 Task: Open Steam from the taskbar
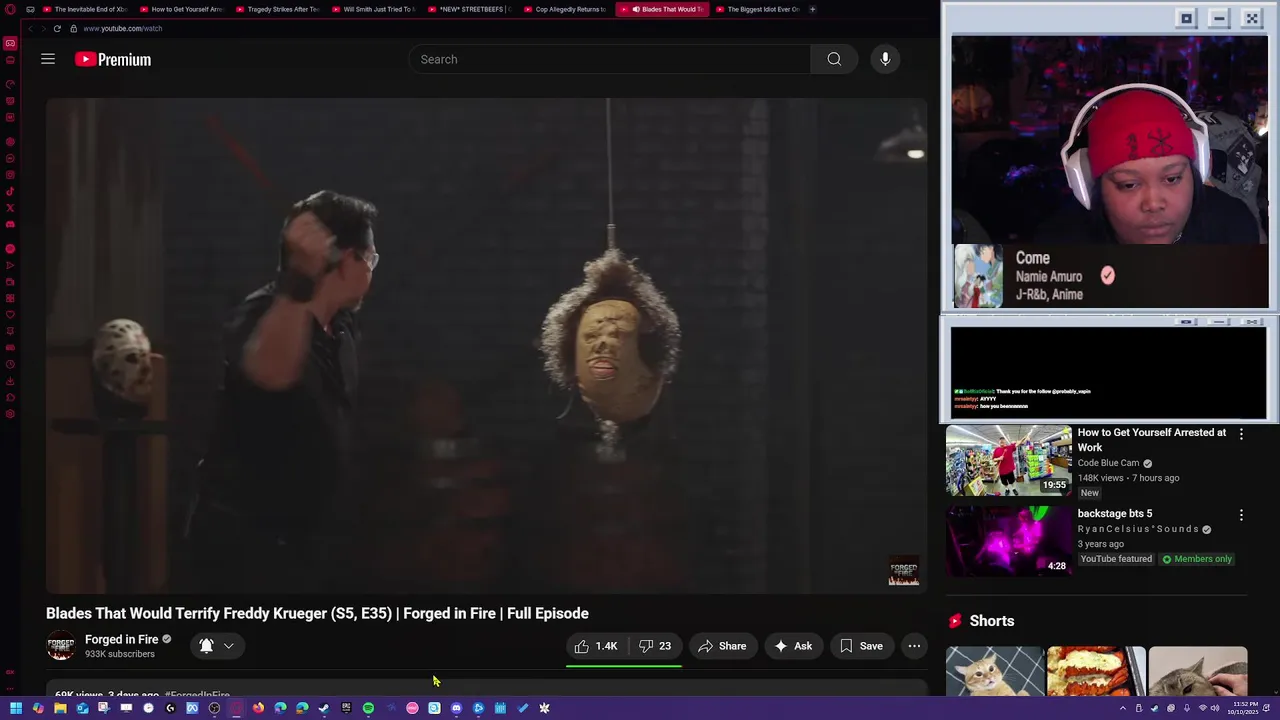point(324,708)
